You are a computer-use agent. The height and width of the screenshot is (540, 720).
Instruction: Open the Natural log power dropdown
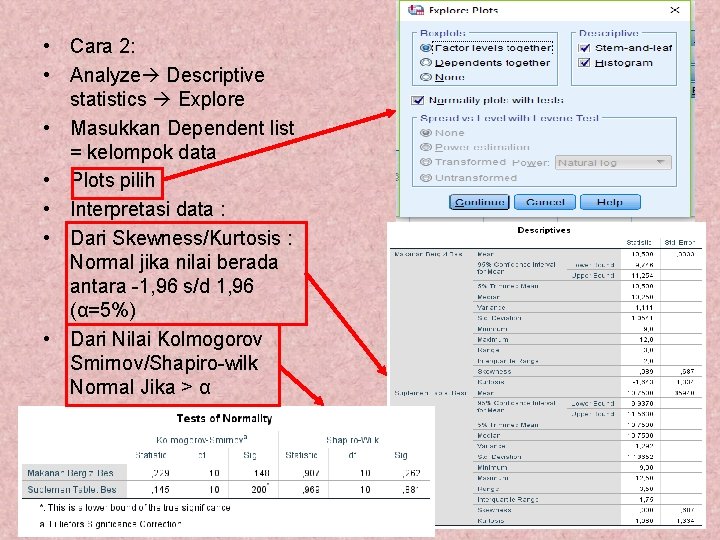pos(613,163)
